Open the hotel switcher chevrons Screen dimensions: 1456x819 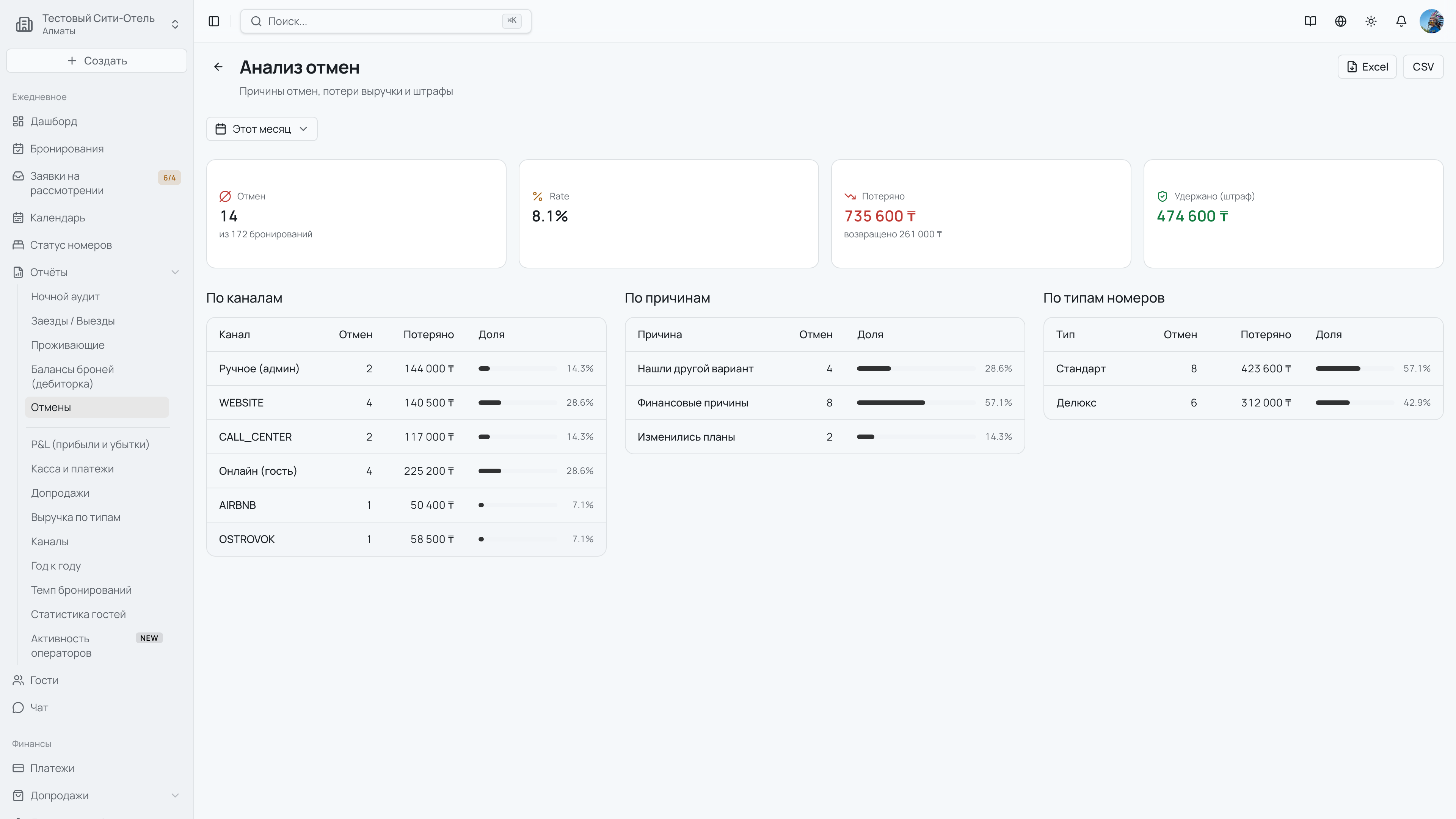[x=175, y=24]
